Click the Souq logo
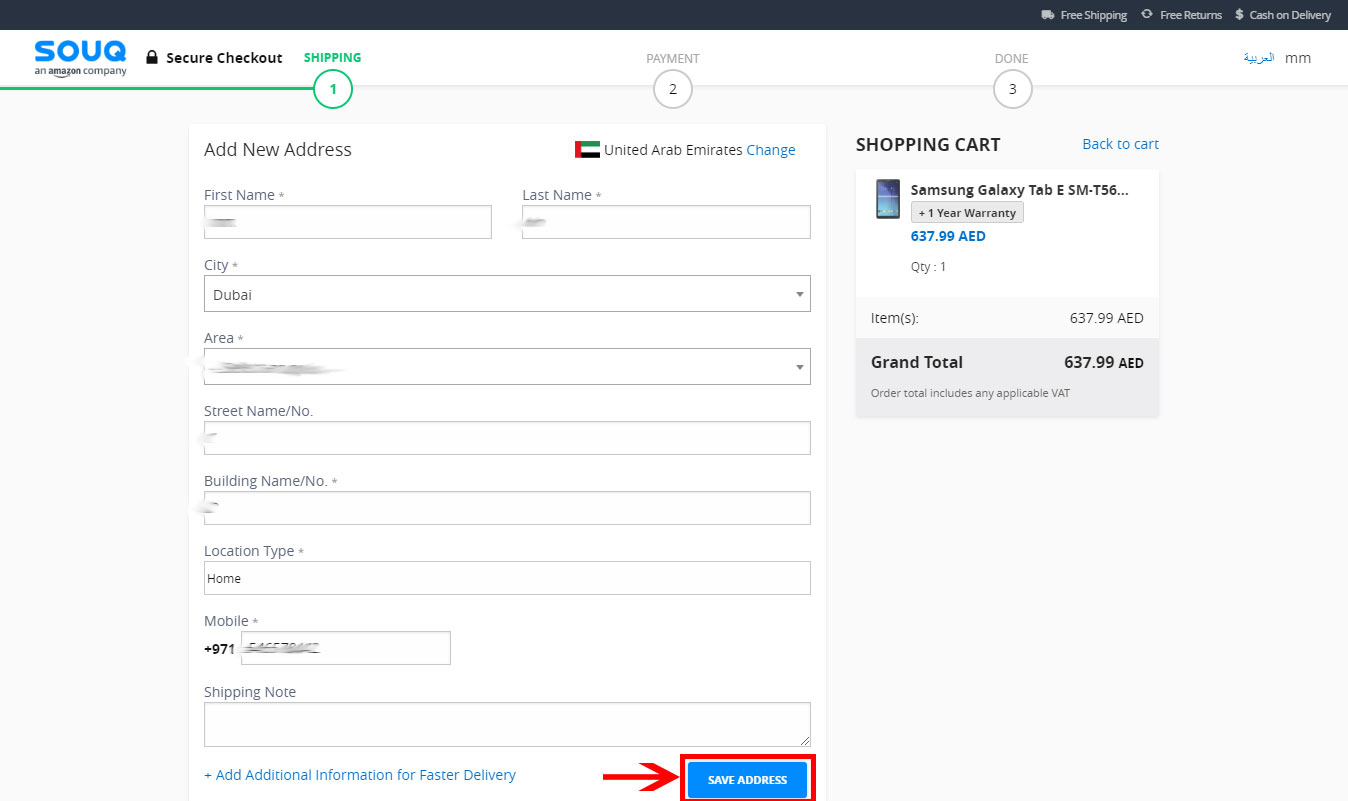The height and width of the screenshot is (801, 1348). point(80,57)
